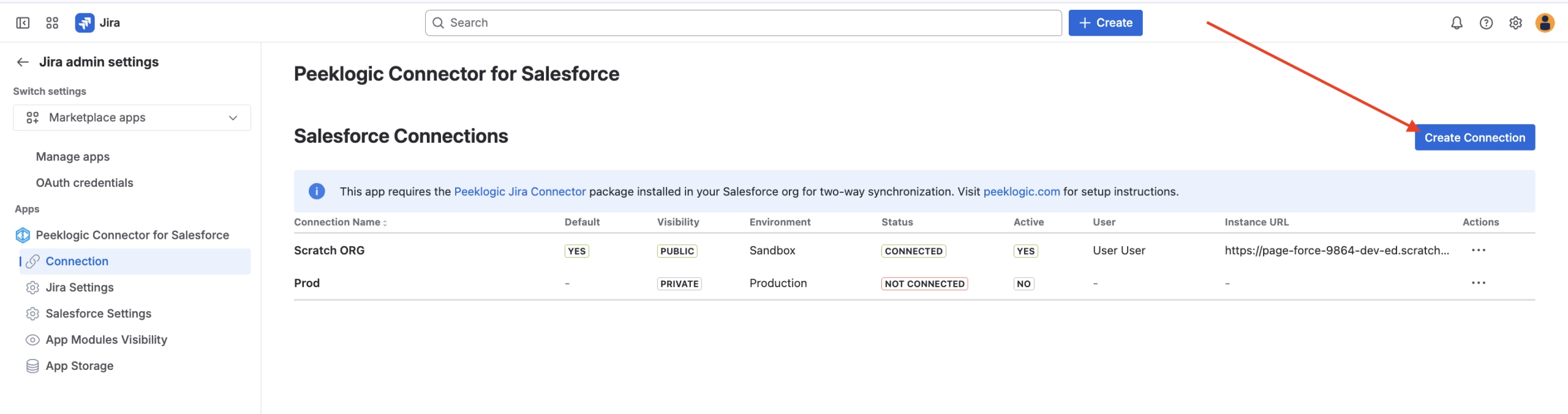Click the NOT CONNECTED status badge

tap(924, 284)
